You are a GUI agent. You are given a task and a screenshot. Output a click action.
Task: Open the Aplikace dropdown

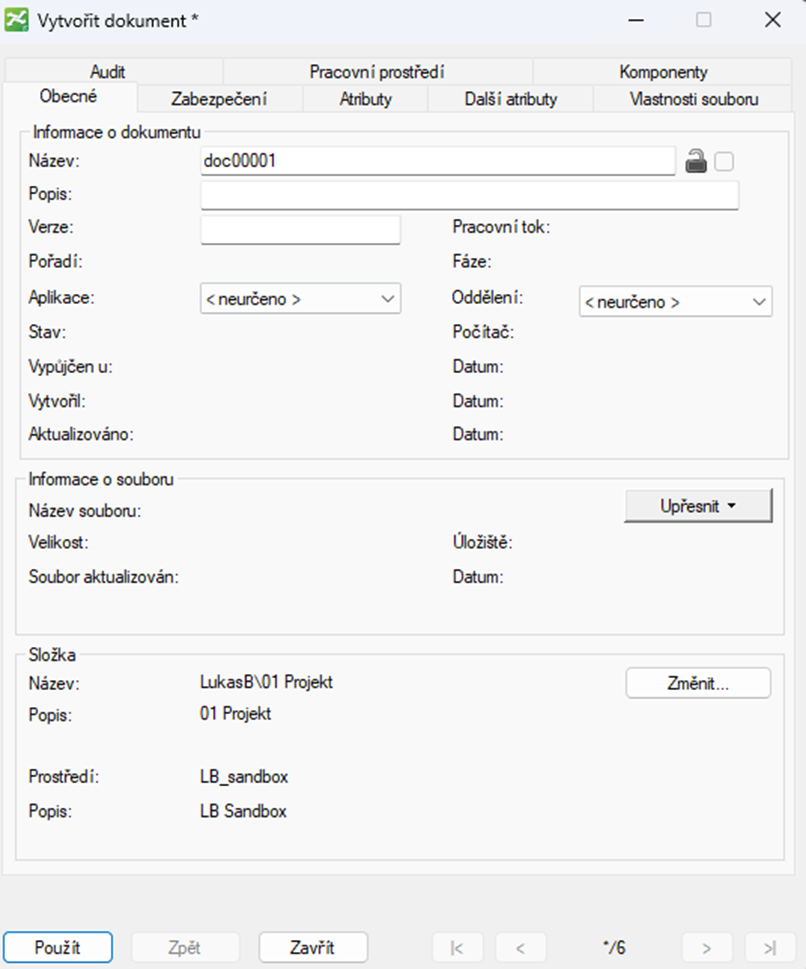[x=300, y=299]
